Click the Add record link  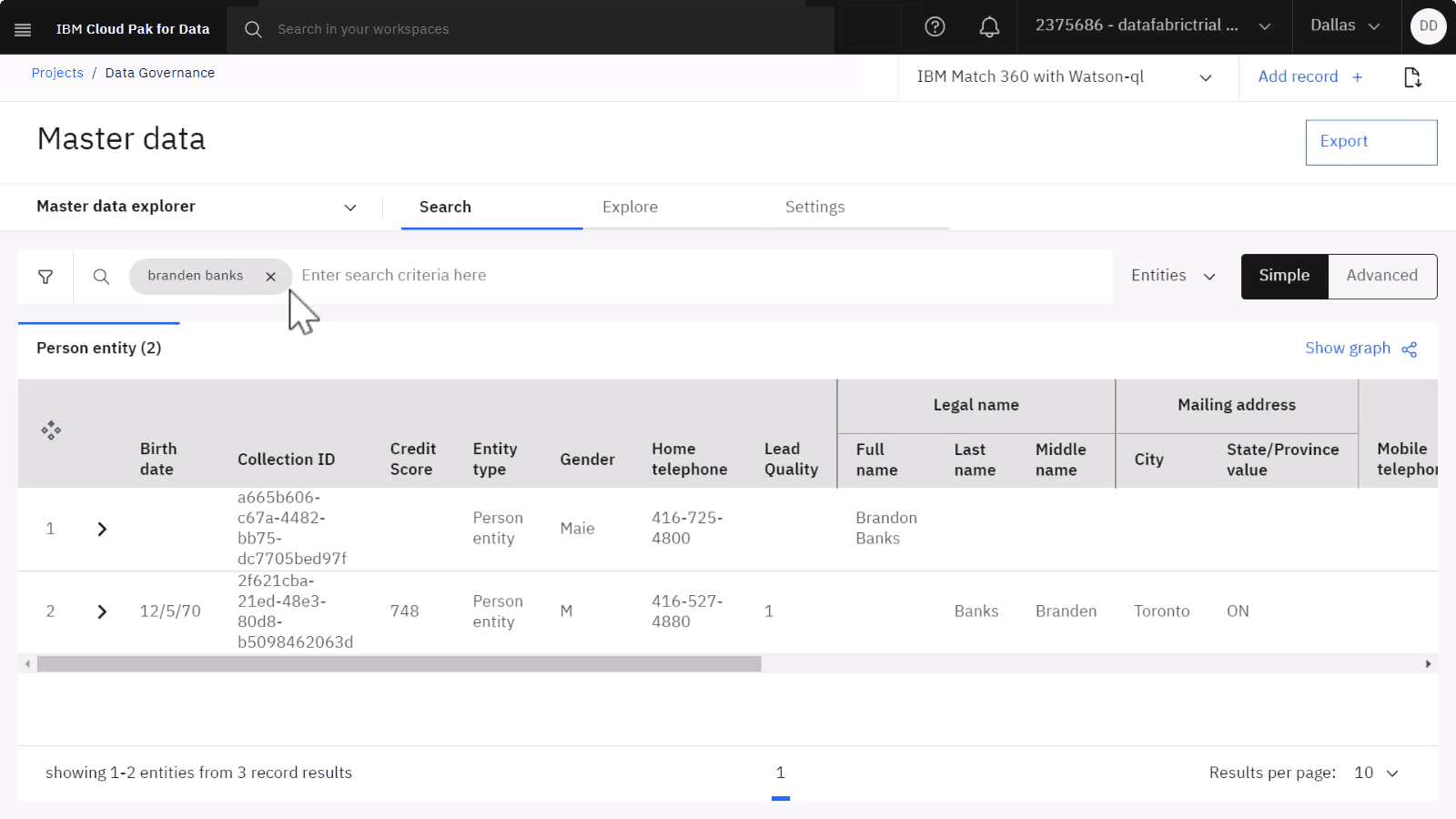[x=1298, y=77]
